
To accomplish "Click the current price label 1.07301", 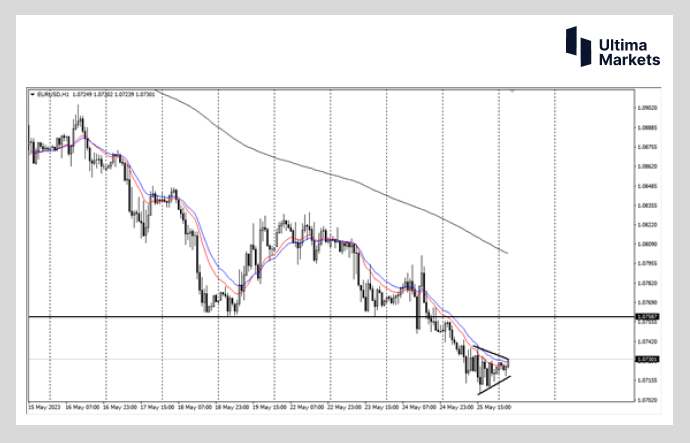I will click(x=647, y=359).
